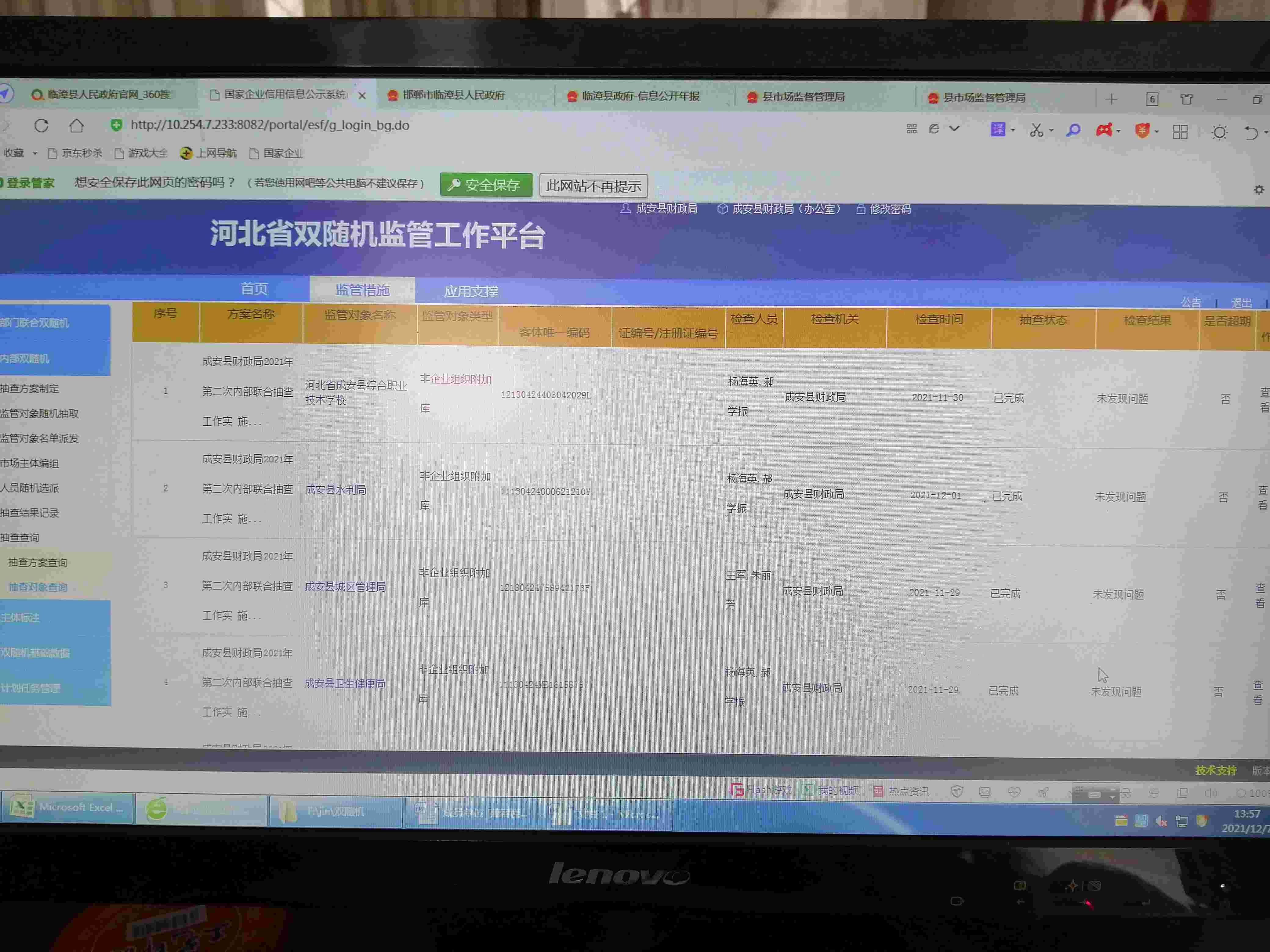This screenshot has height=952, width=1270.
Task: Open the 公告 link
Action: tap(1191, 302)
